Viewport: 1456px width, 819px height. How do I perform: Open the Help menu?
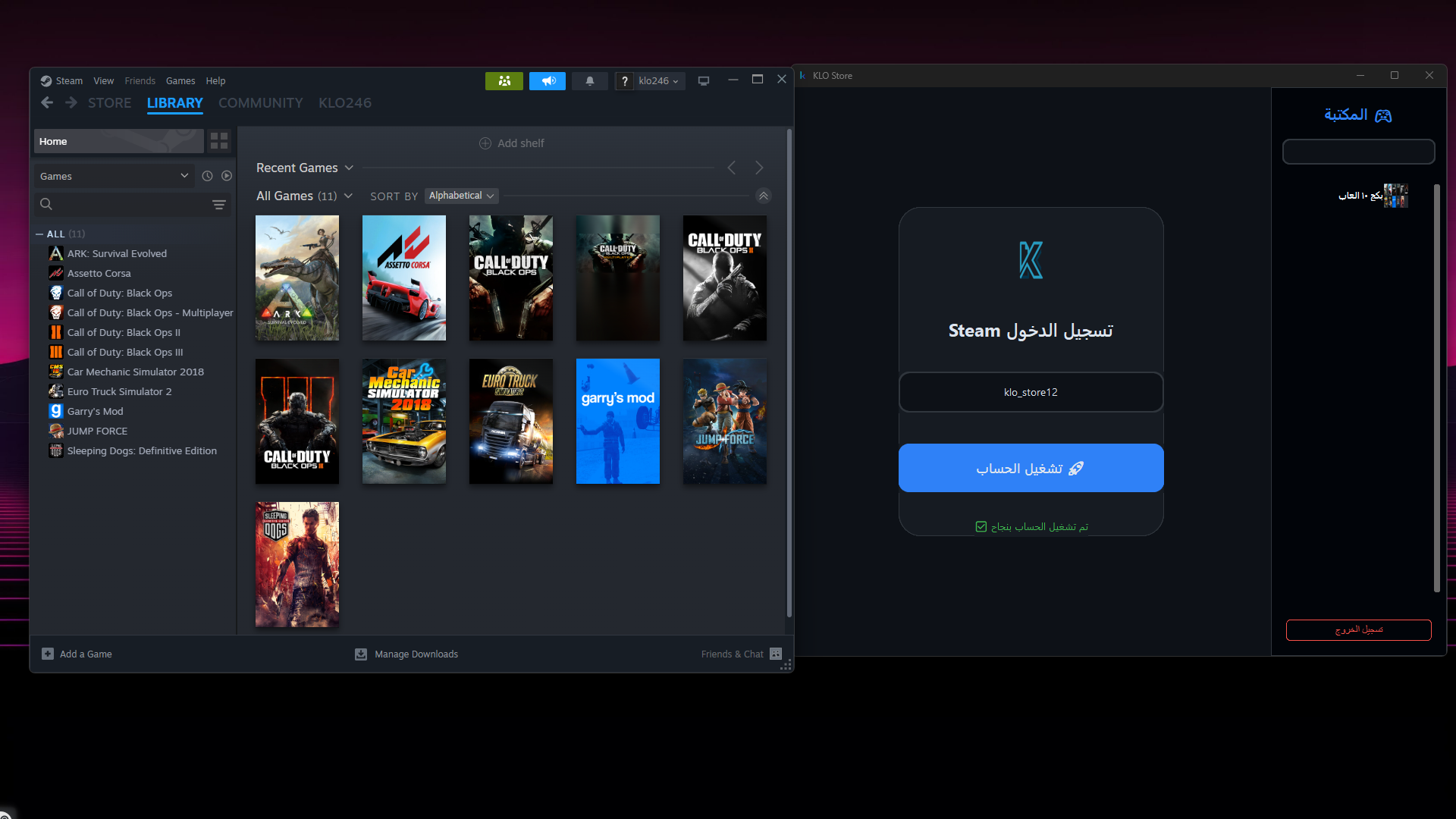click(x=215, y=81)
